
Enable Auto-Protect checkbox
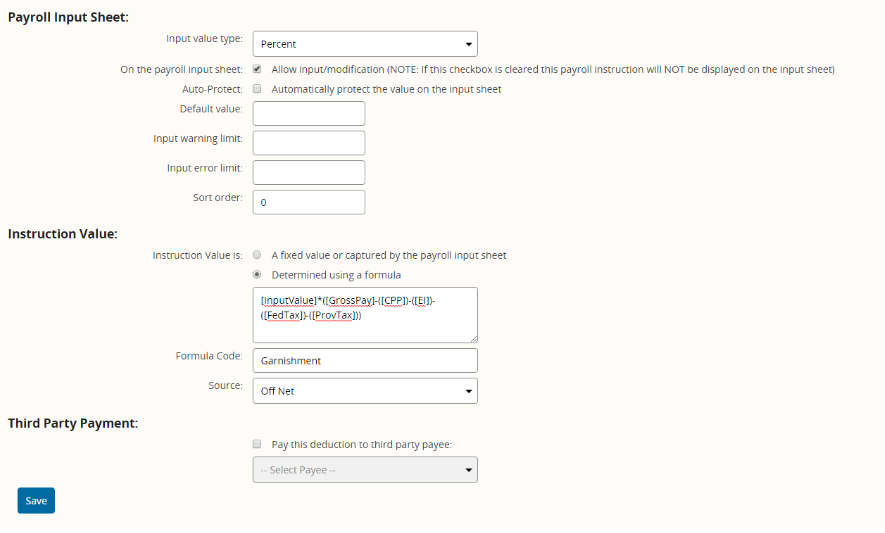tap(257, 89)
